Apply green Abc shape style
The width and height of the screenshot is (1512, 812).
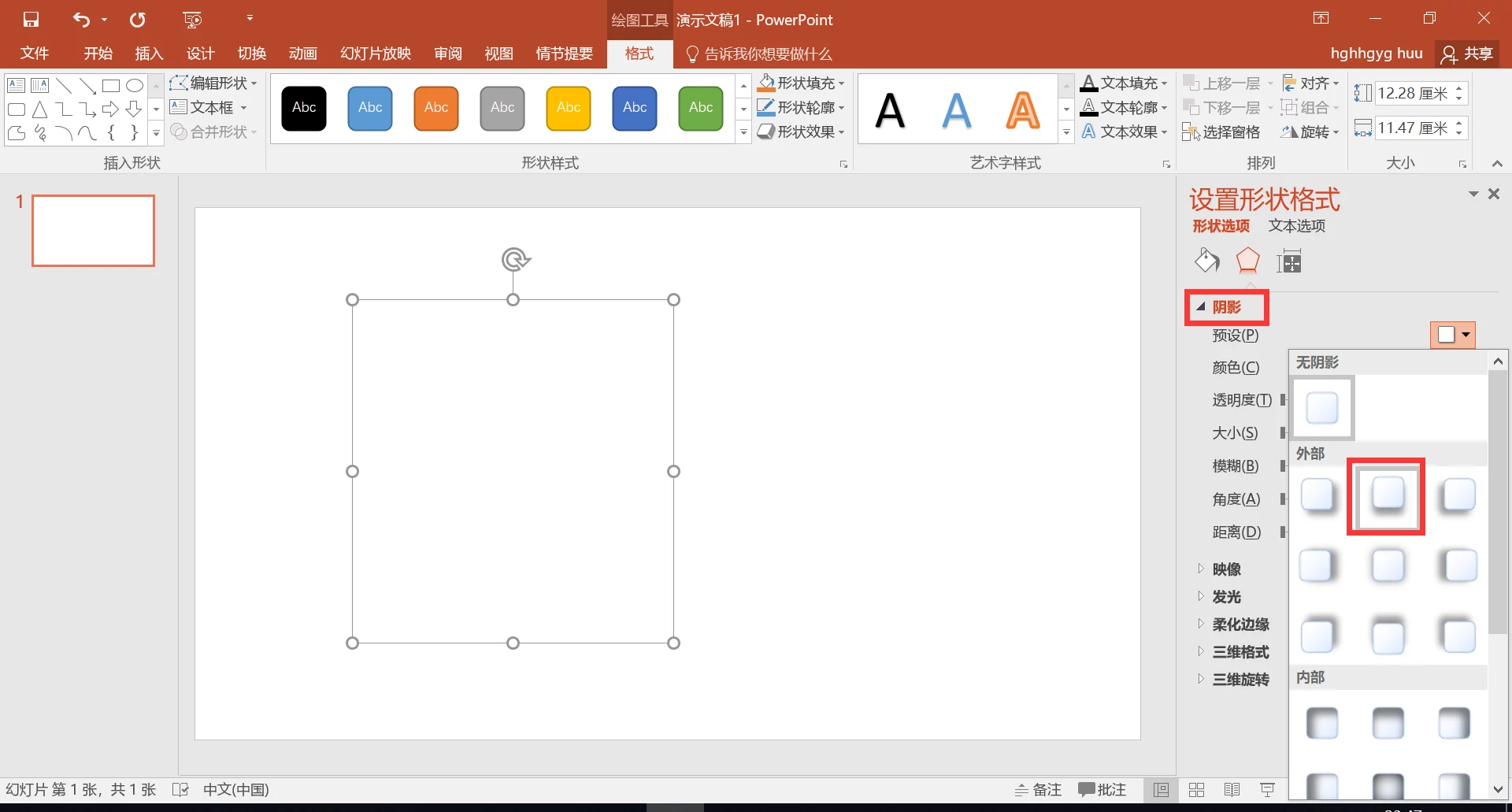click(701, 109)
